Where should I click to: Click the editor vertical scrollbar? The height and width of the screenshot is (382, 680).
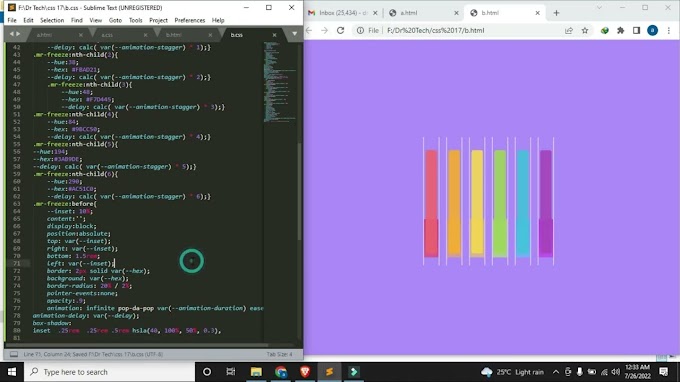tap(299, 191)
